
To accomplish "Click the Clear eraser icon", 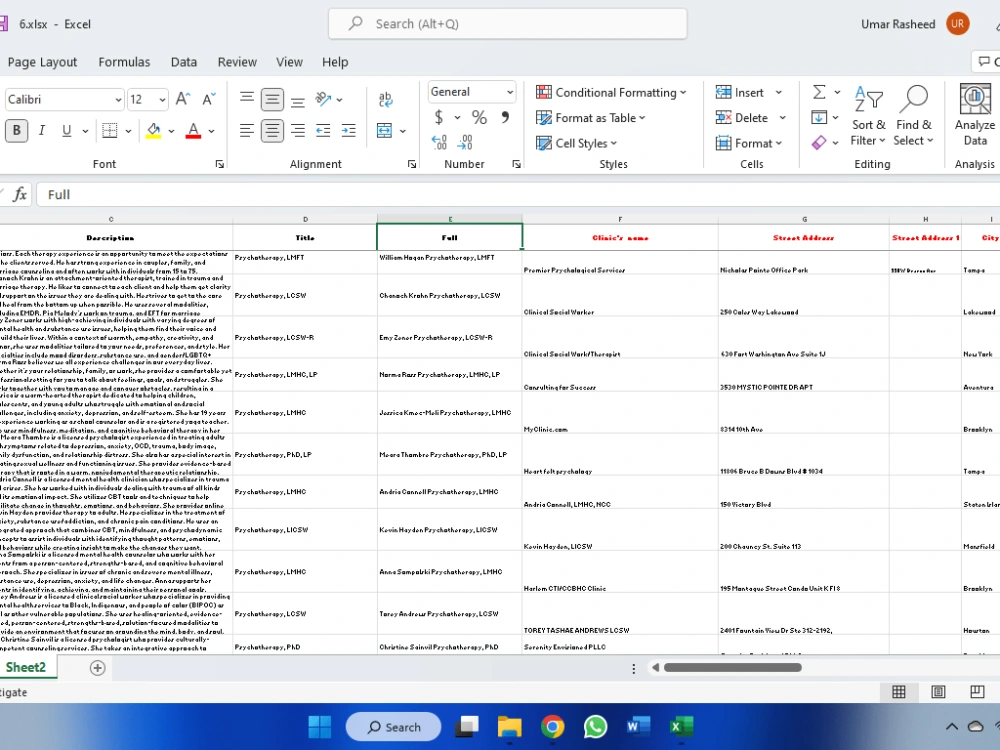I will (820, 143).
